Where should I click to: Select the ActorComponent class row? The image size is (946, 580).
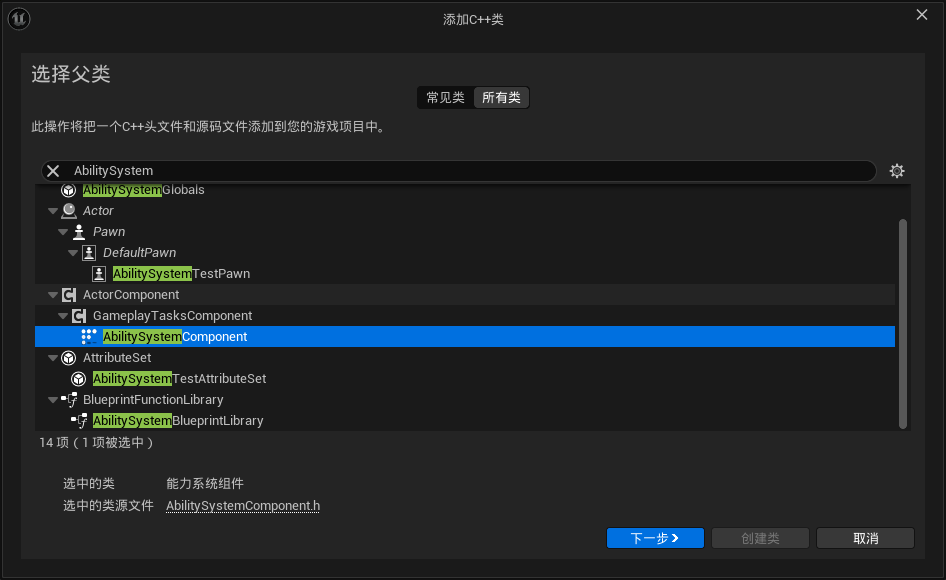[465, 295]
